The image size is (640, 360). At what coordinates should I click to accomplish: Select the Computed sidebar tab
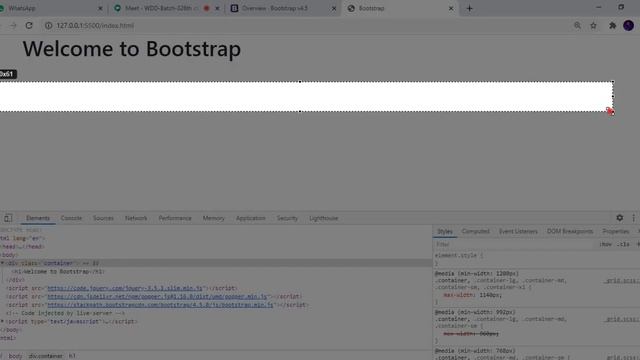476,231
